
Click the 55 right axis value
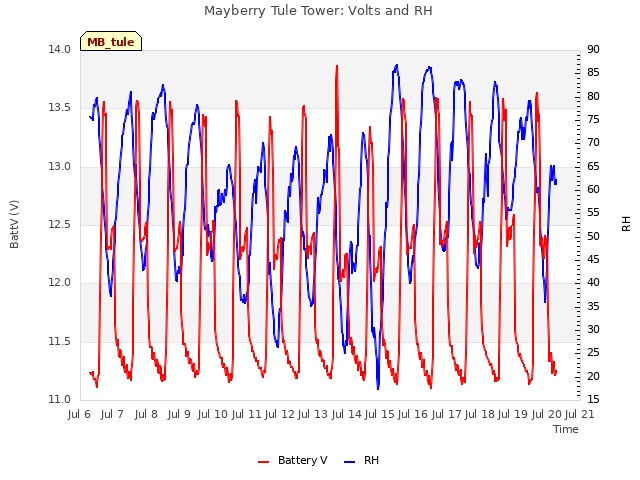[593, 213]
